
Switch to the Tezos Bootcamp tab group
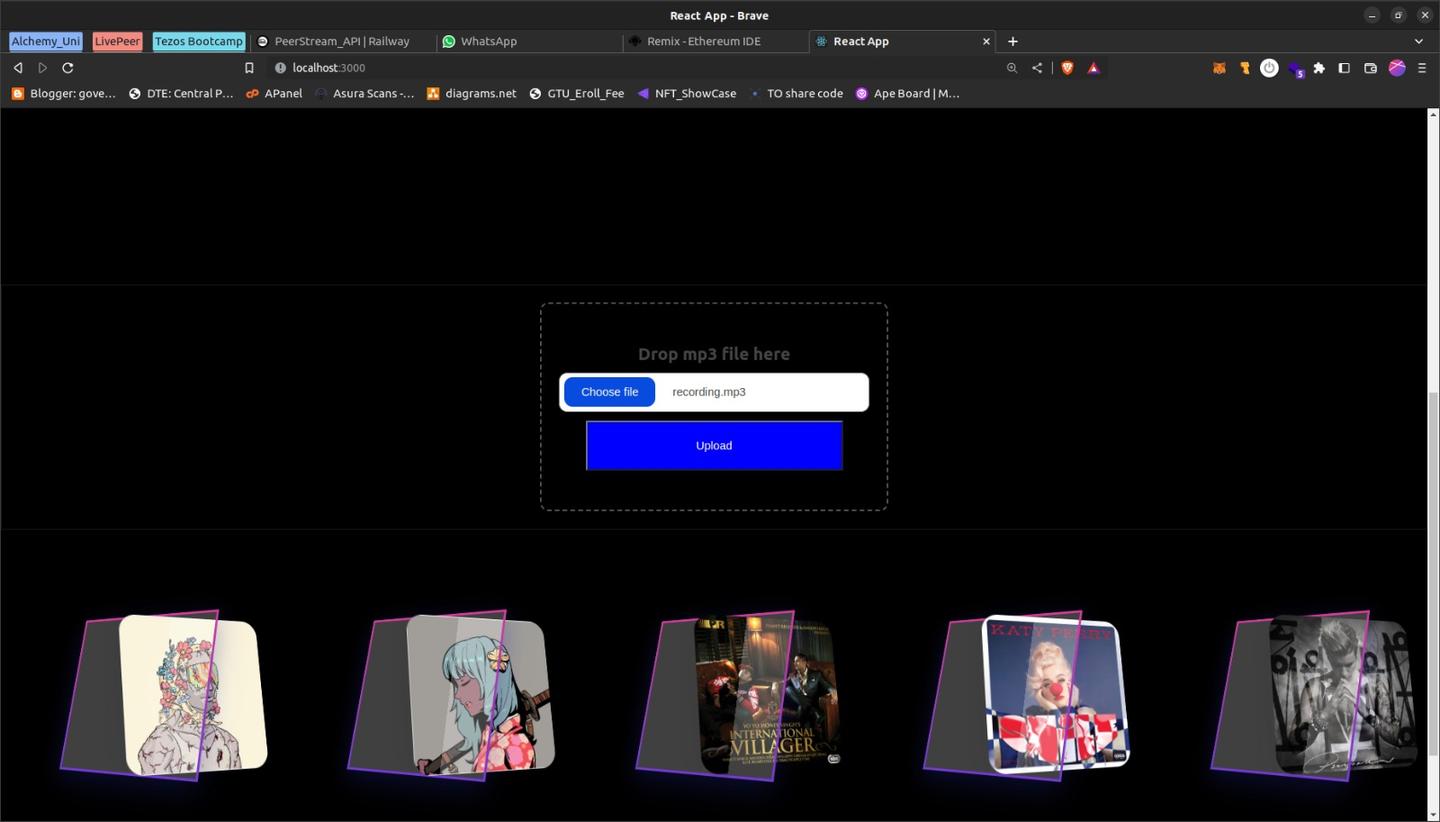coord(199,41)
